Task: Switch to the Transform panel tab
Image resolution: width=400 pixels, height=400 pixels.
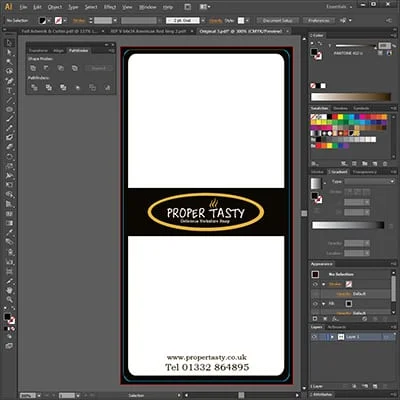Action: click(38, 51)
